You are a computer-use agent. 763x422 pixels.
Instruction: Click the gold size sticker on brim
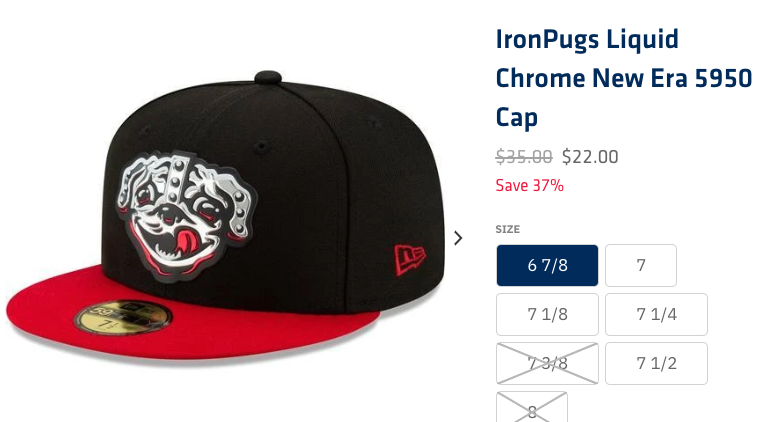[123, 318]
